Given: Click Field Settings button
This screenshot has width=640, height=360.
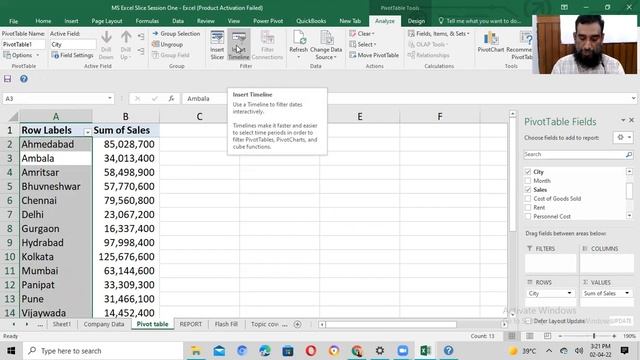Looking at the screenshot, I should click(72, 55).
